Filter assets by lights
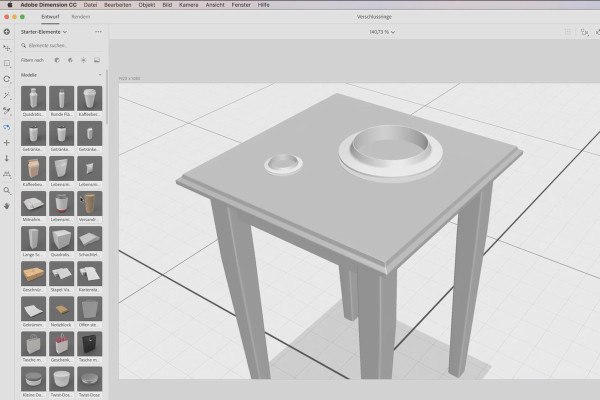Image resolution: width=600 pixels, height=400 pixels. coord(83,60)
